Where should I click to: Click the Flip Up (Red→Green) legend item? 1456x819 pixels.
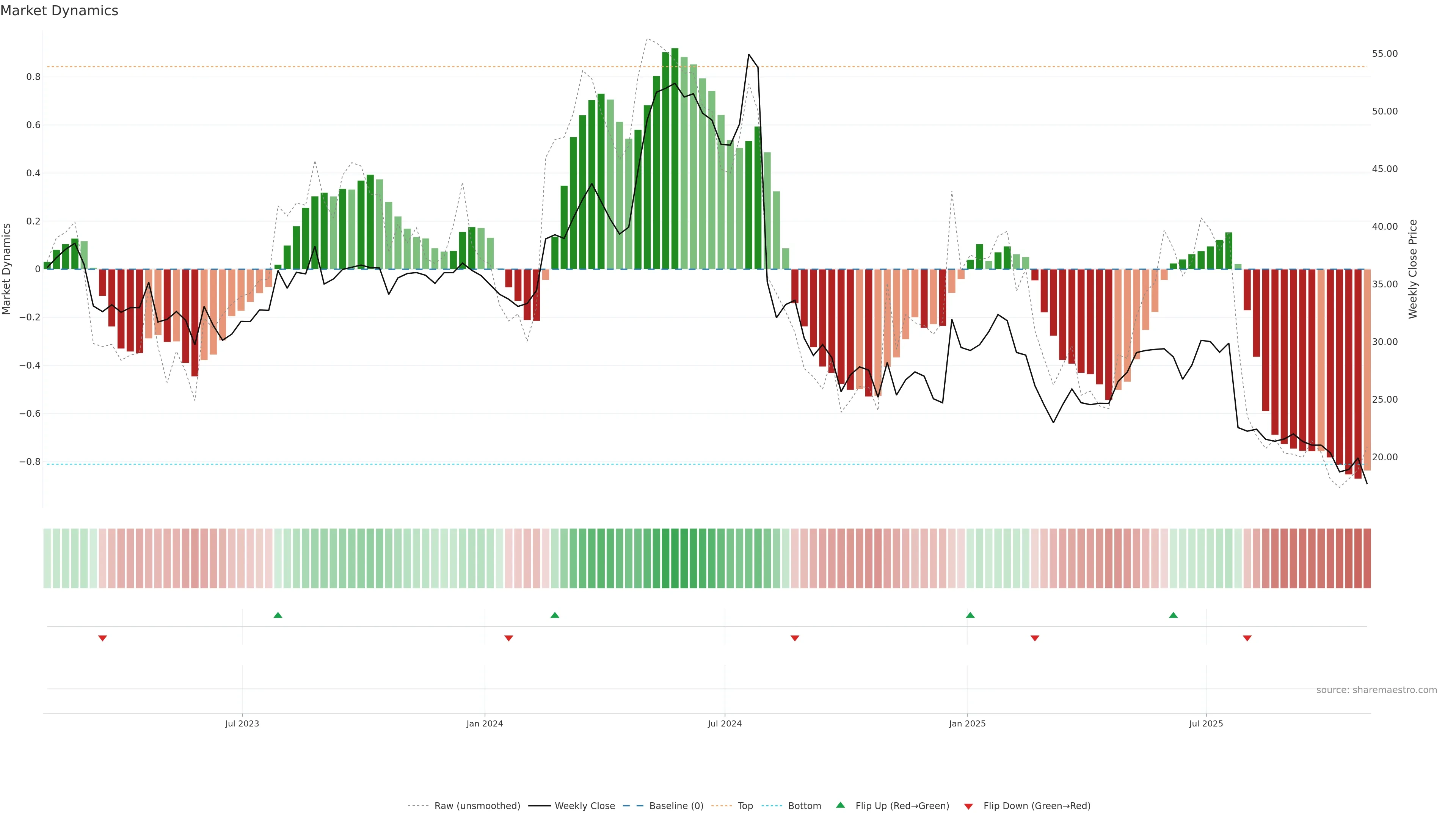coord(902,806)
